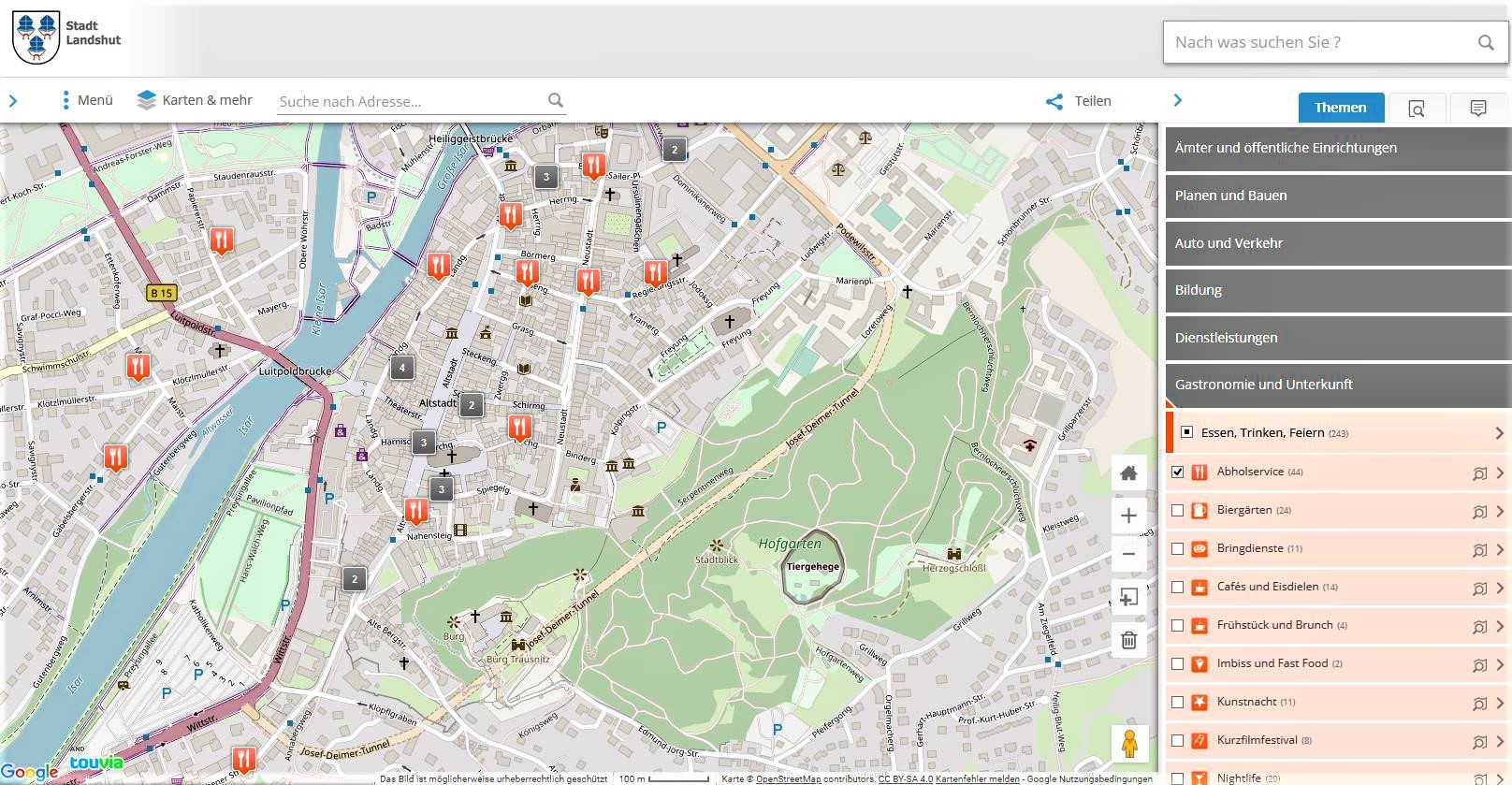The width and height of the screenshot is (1512, 785).
Task: Open Essen, Trinken, Feiern chevron arrow
Action: pyautogui.click(x=1499, y=433)
